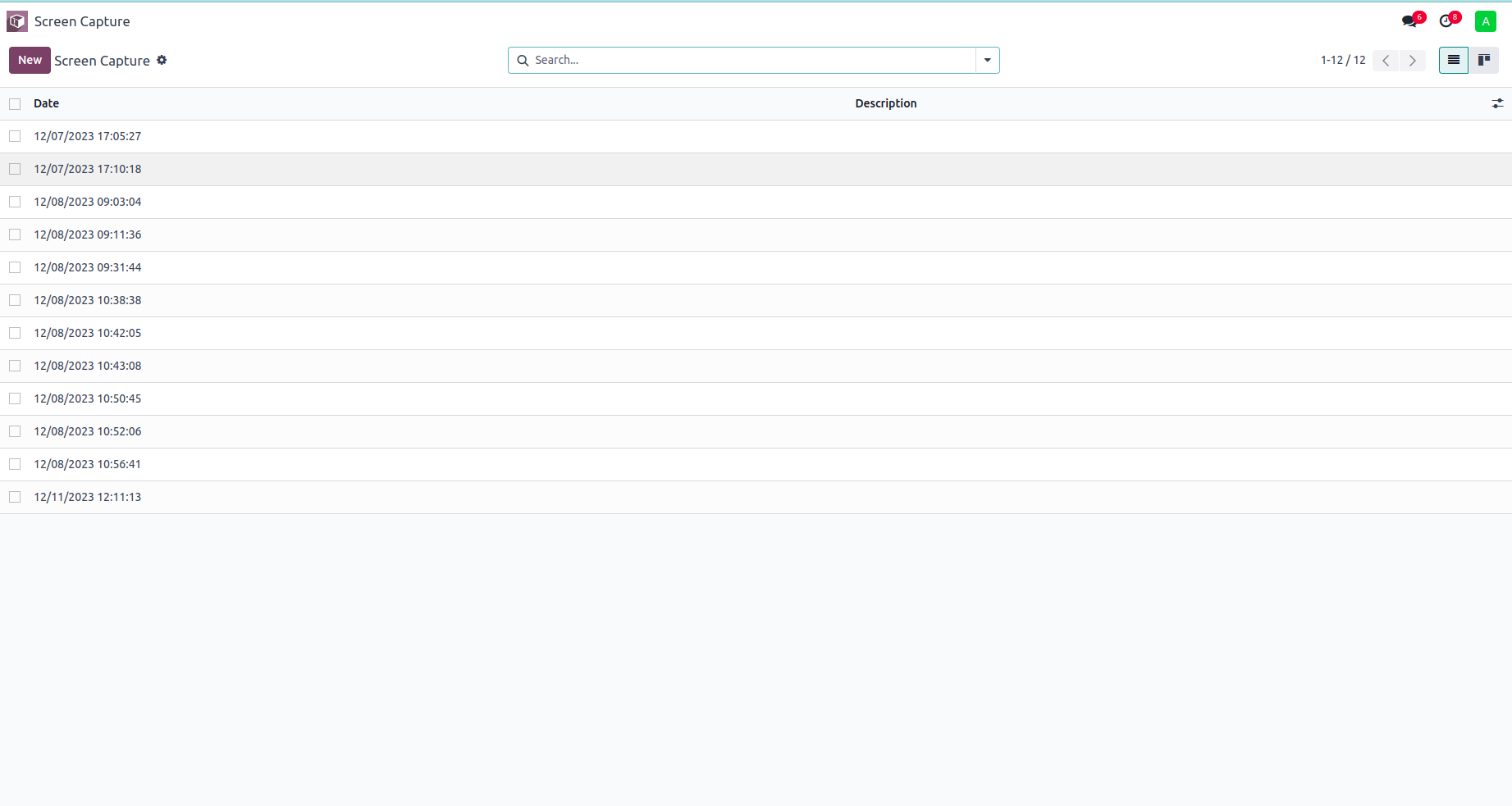
Task: Check the 12/08/2023 09:03:04 row checkbox
Action: (x=15, y=202)
